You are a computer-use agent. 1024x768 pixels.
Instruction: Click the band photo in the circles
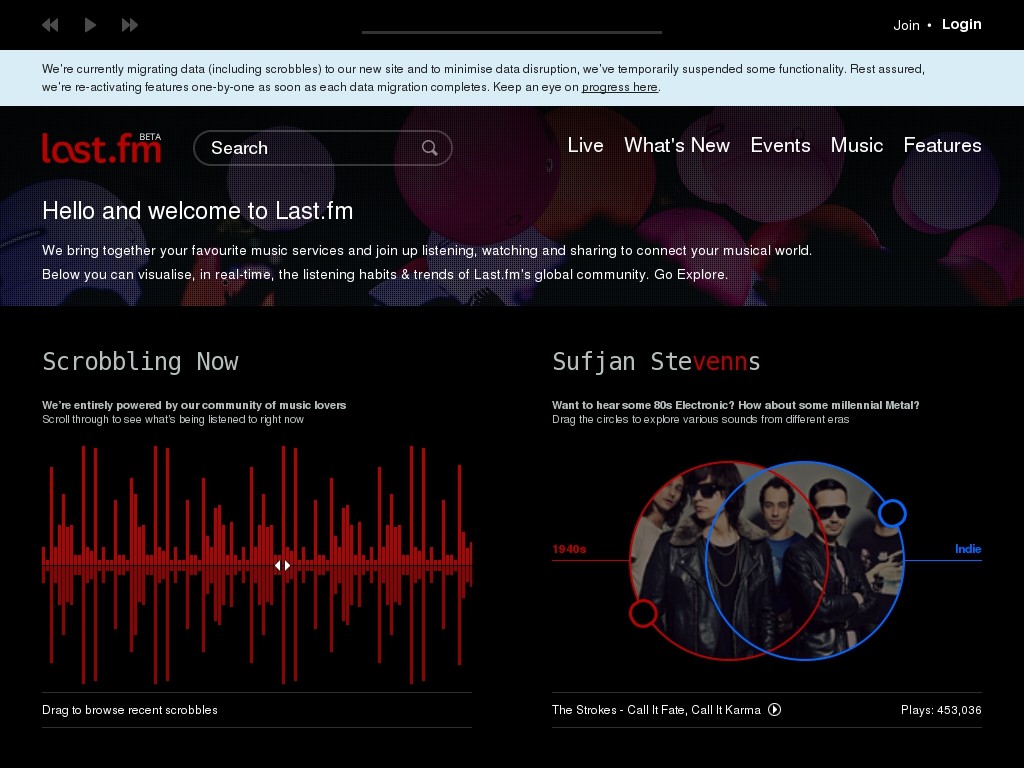pos(767,561)
